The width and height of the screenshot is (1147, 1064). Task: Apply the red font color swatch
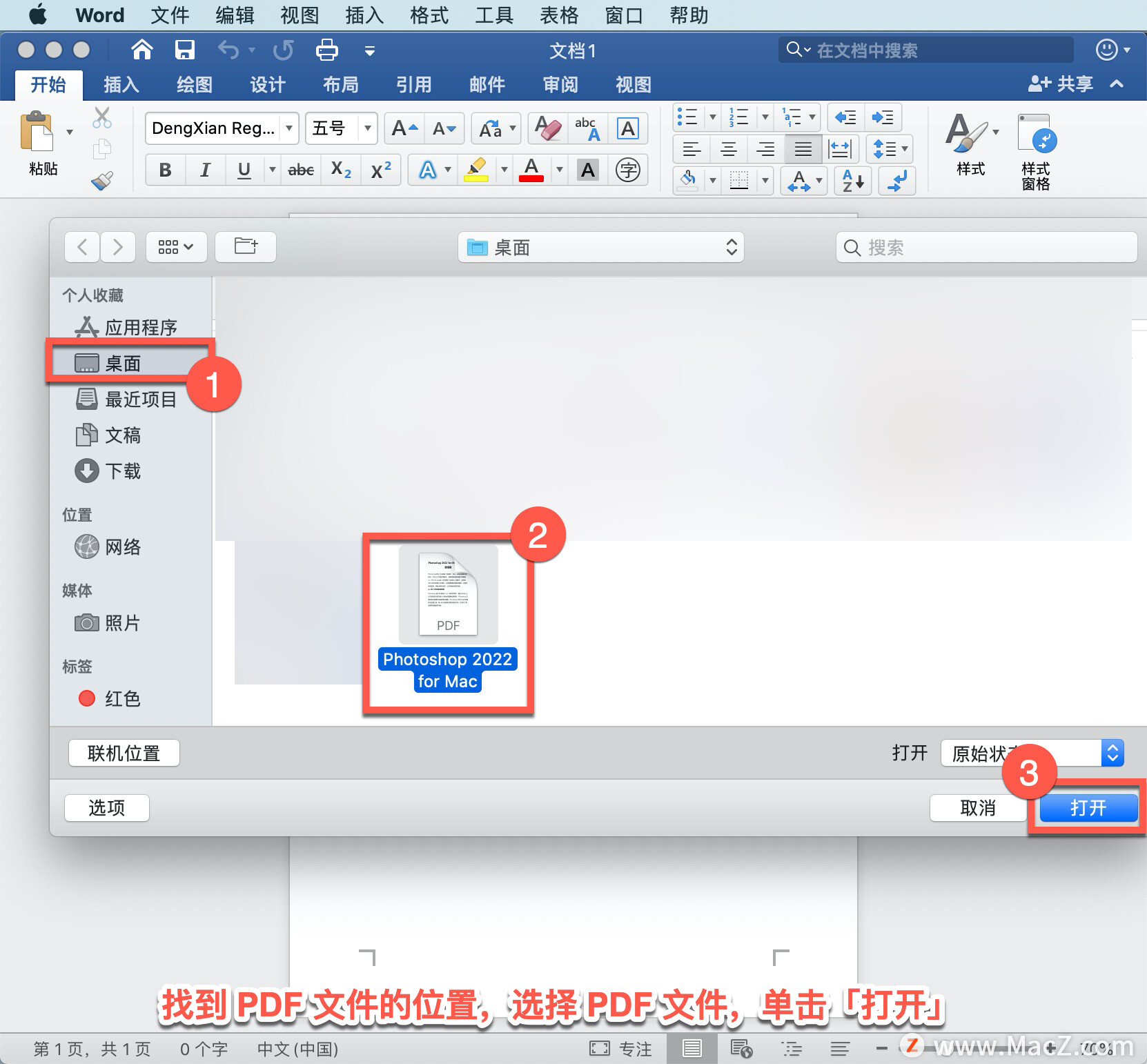coord(531,170)
